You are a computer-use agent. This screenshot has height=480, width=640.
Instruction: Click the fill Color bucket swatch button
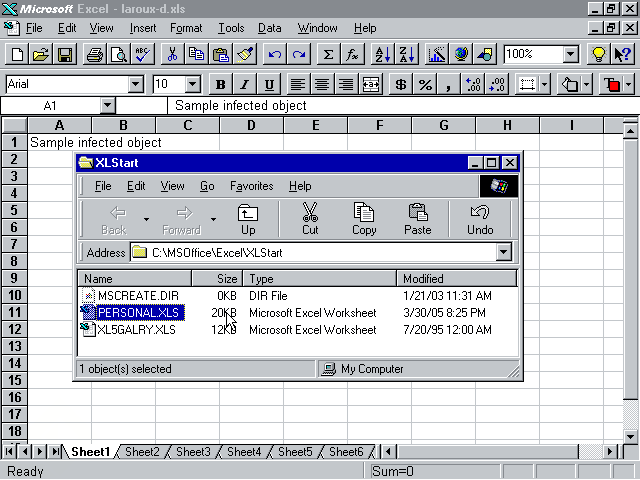[x=569, y=84]
